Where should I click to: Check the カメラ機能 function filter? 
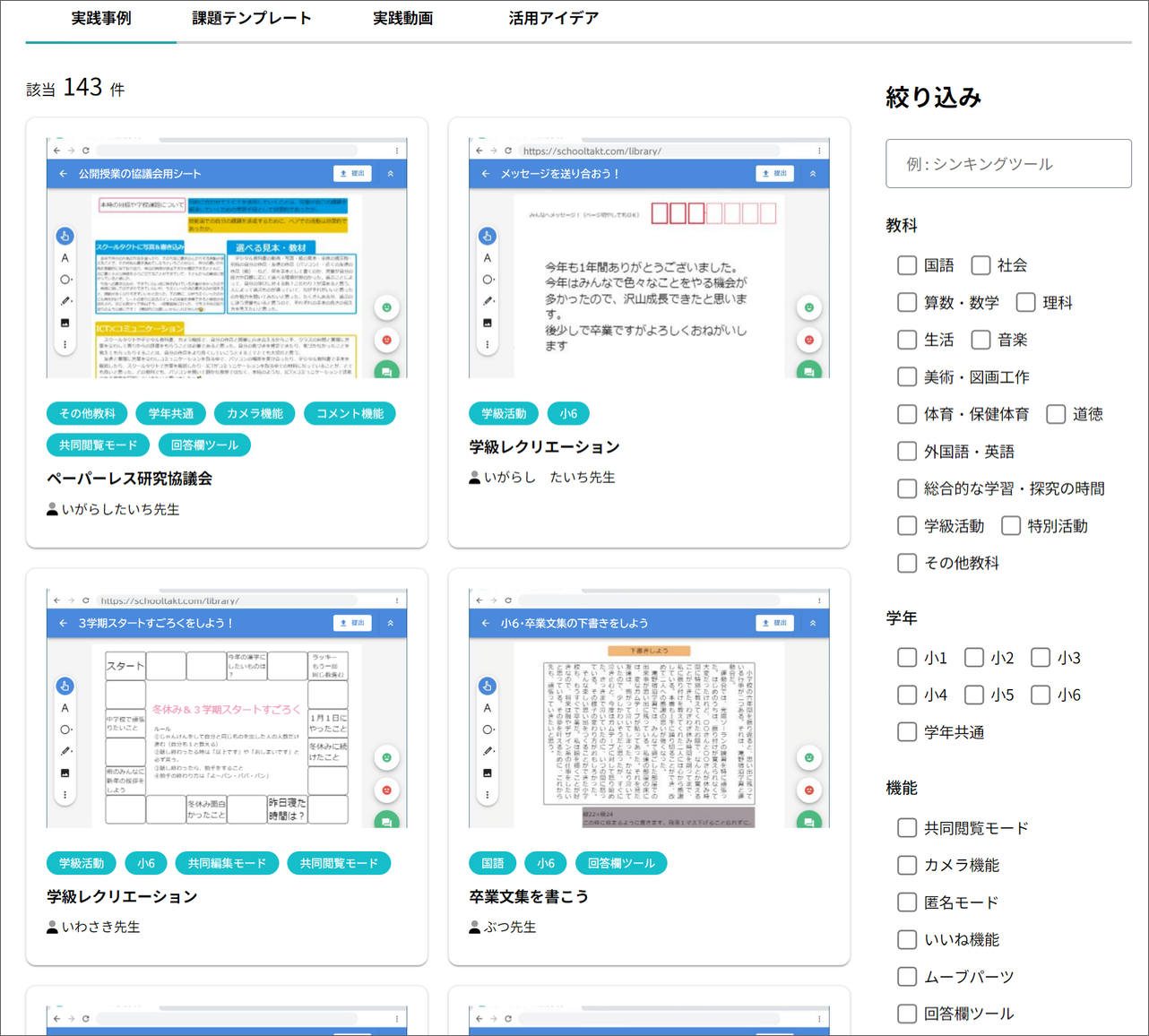pyautogui.click(x=906, y=865)
